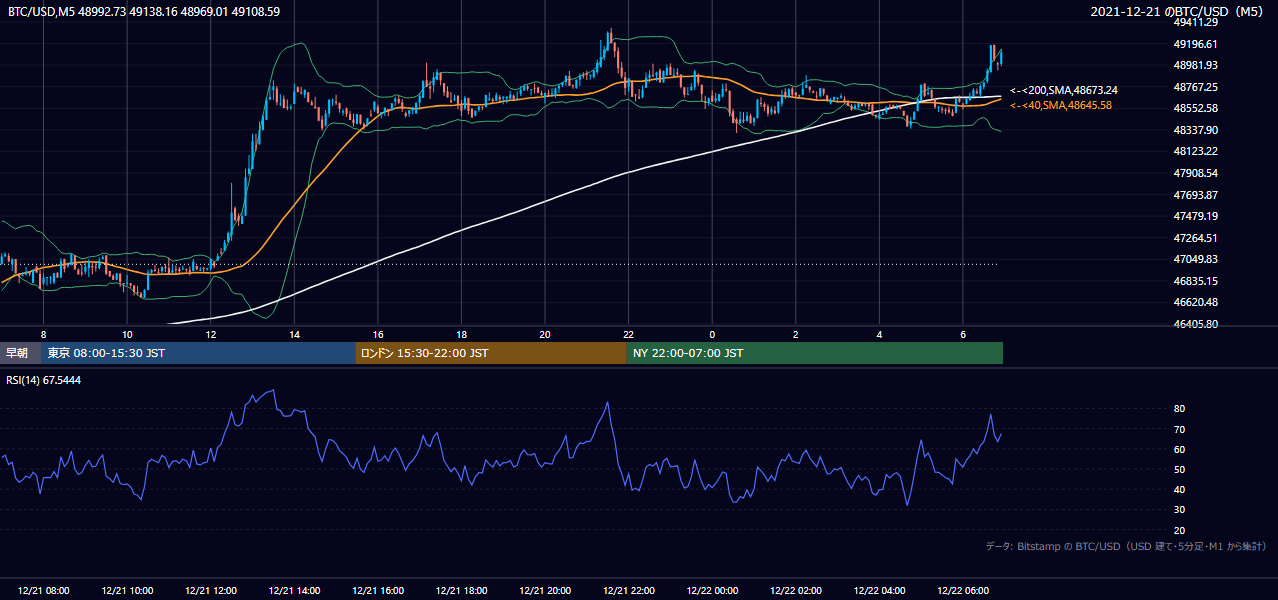Click the 早朝 session block
Viewport: 1278px width, 600px height.
(x=20, y=353)
